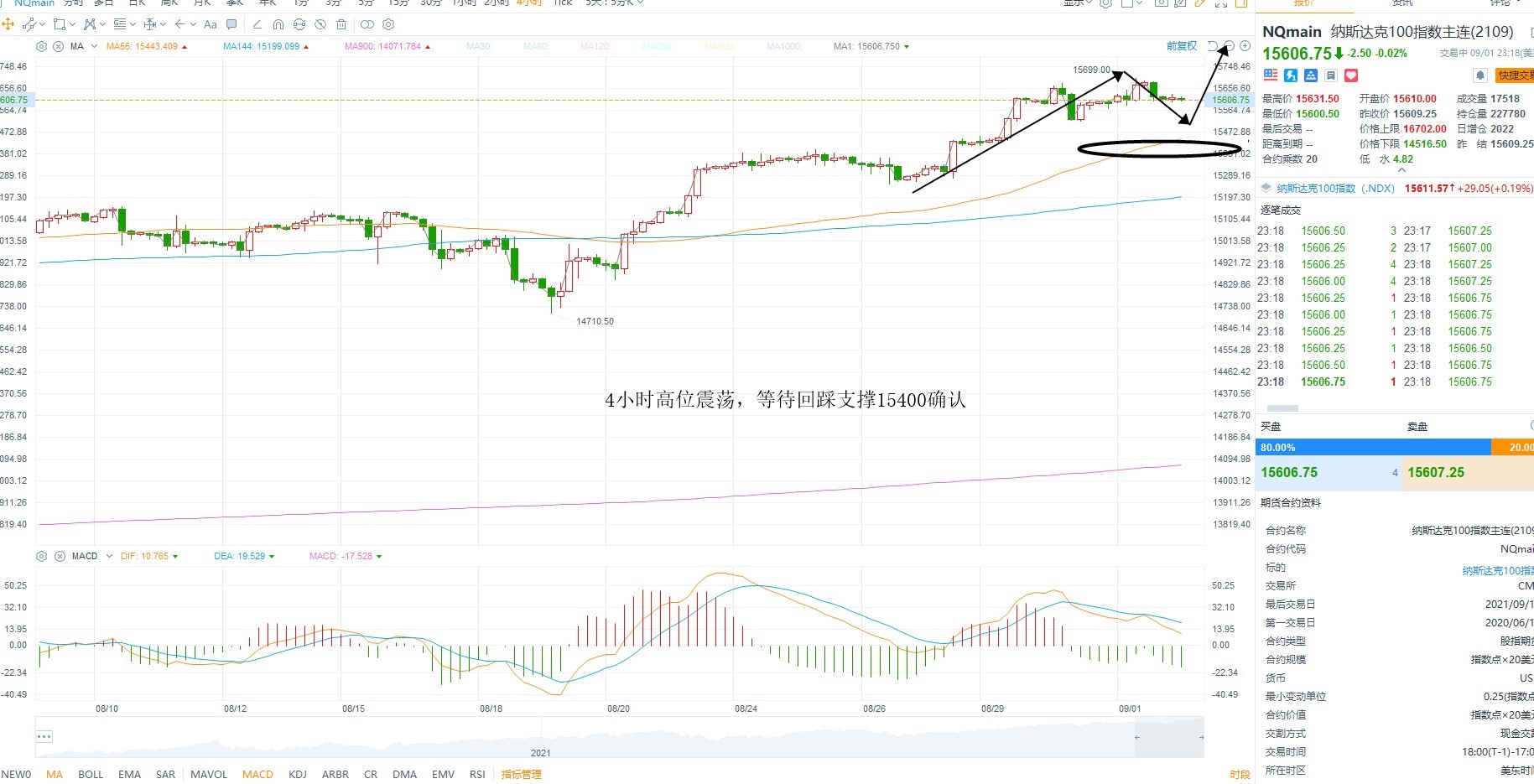Open the trend line tool dropdown chevron
The height and width of the screenshot is (784, 1534).
coord(43,24)
